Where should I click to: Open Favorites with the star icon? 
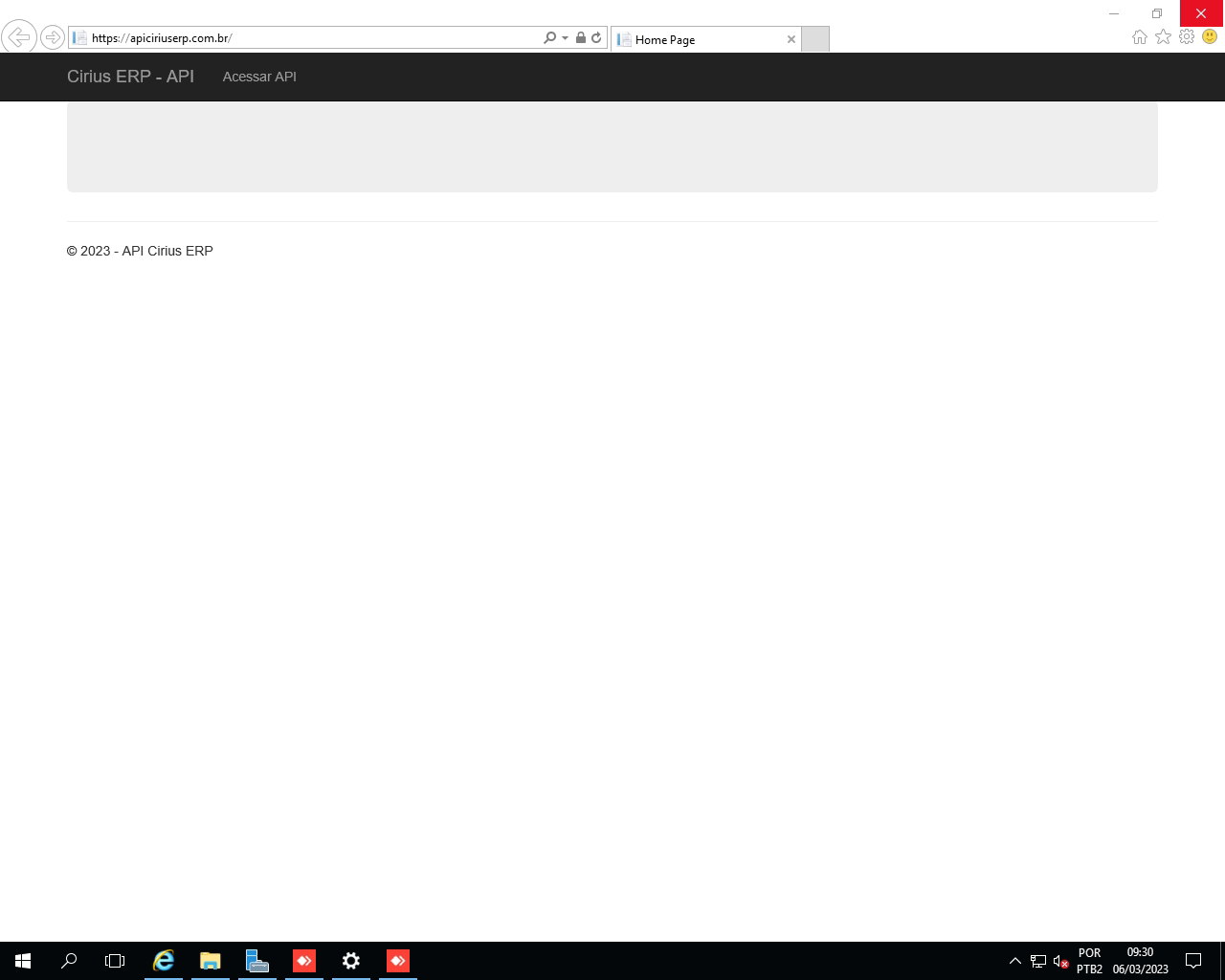pyautogui.click(x=1163, y=36)
